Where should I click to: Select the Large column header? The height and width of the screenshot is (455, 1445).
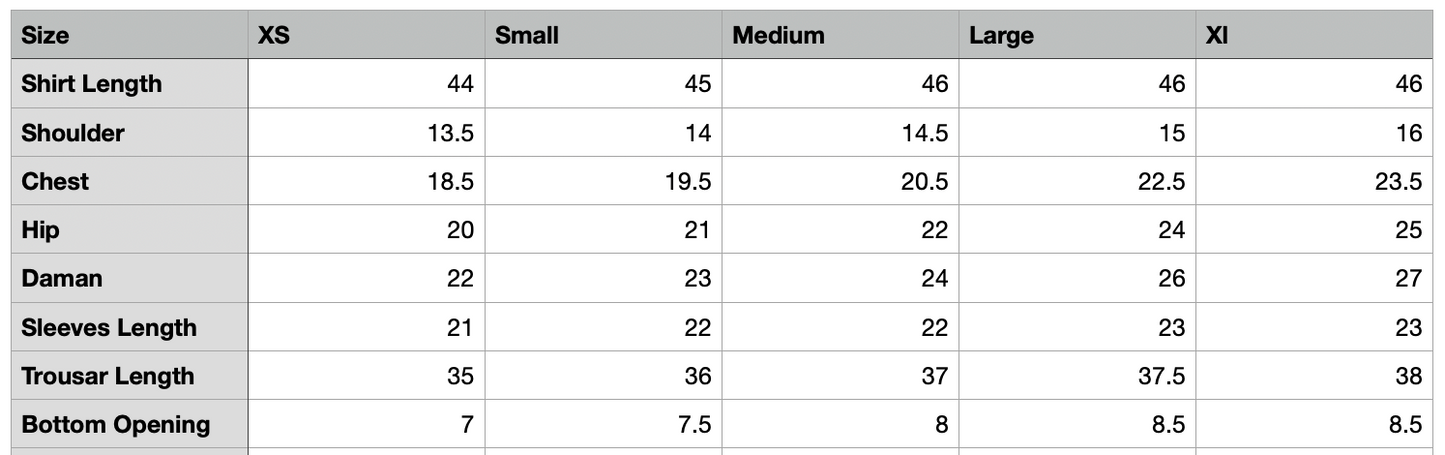(1077, 35)
